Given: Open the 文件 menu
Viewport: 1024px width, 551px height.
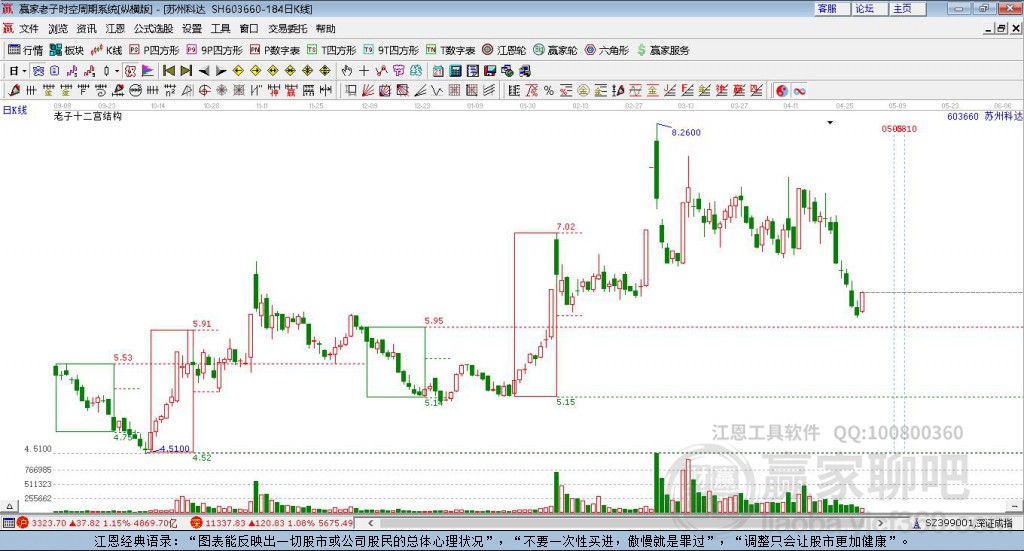Looking at the screenshot, I should click(x=29, y=29).
